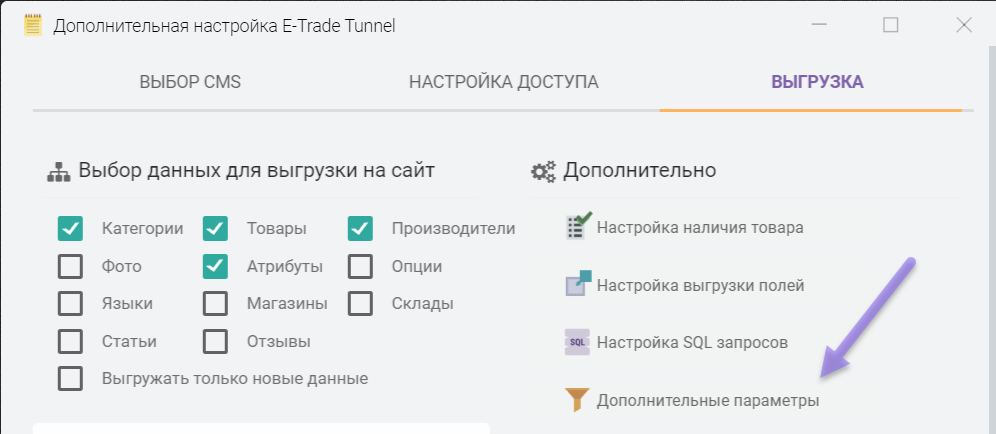Open Настройка наличия товара link
This screenshot has height=434, width=996.
click(x=699, y=228)
